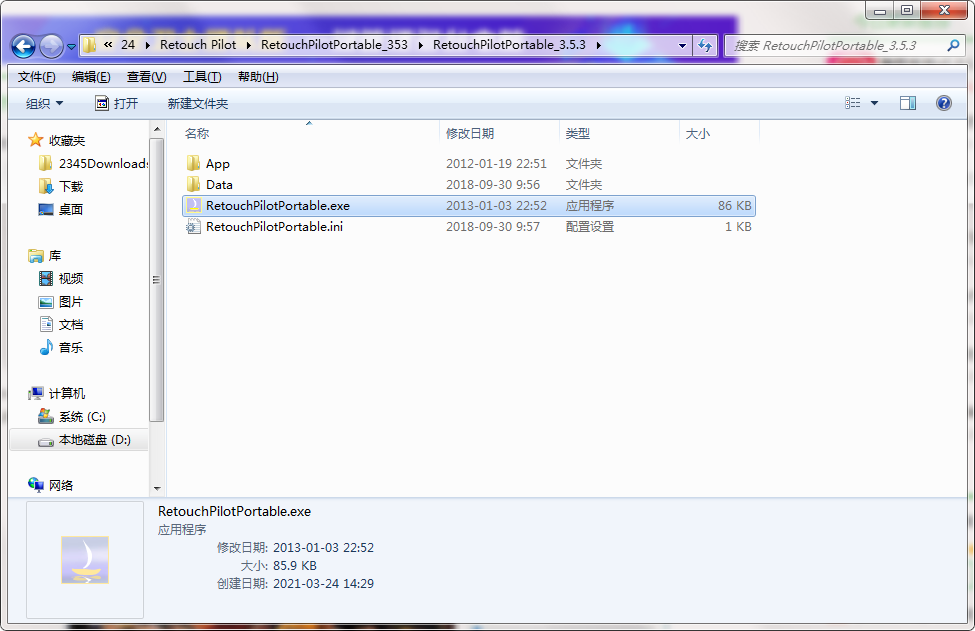Go back with the Back arrow button
The width and height of the screenshot is (975, 631).
click(x=24, y=46)
